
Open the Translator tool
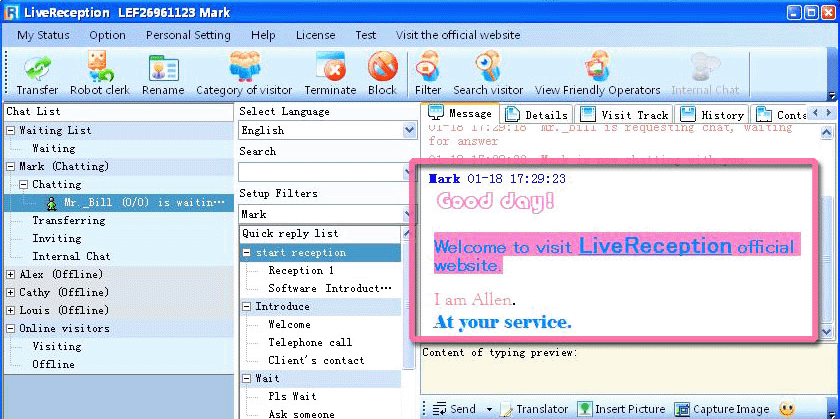click(534, 409)
